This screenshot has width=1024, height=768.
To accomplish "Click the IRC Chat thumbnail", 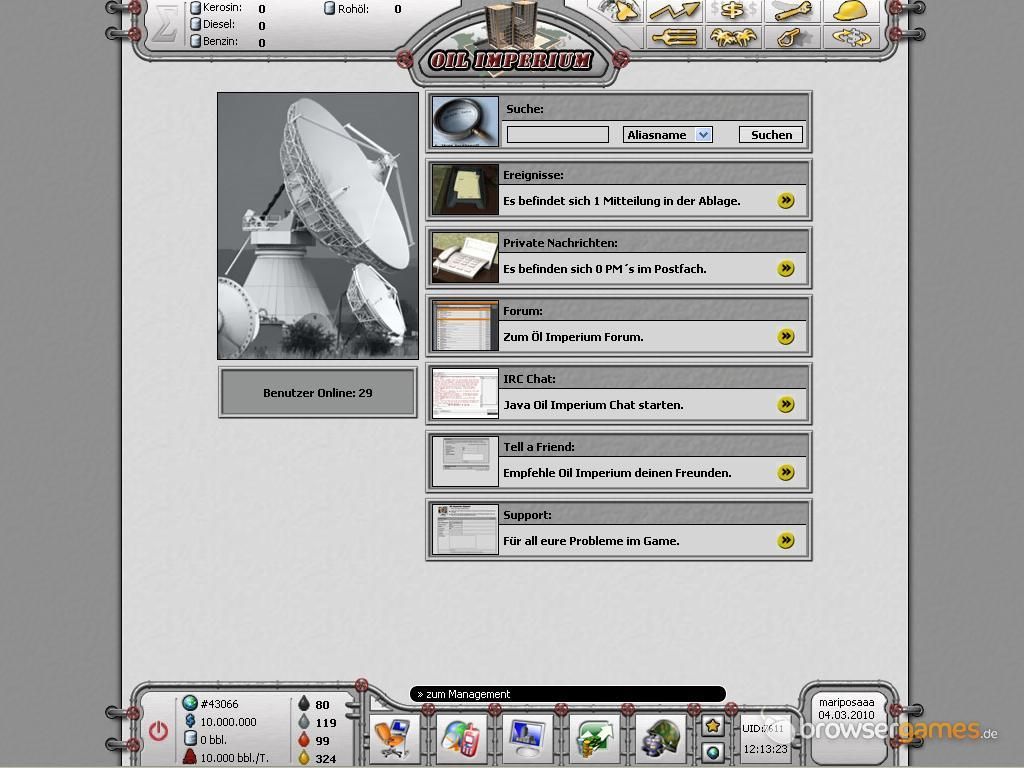I will pos(465,393).
